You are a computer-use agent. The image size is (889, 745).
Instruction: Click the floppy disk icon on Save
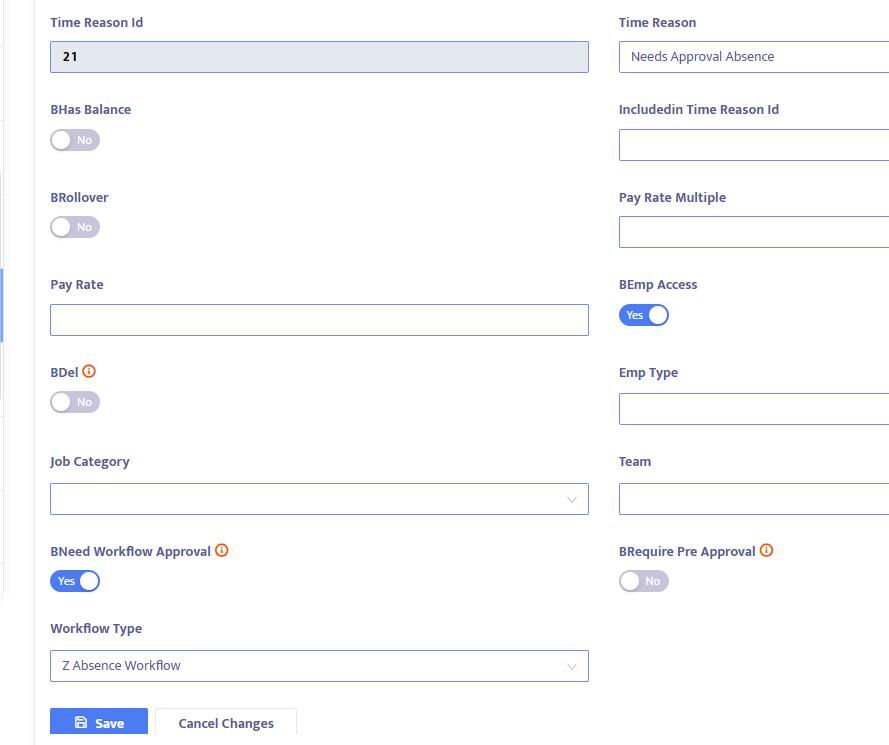81,722
